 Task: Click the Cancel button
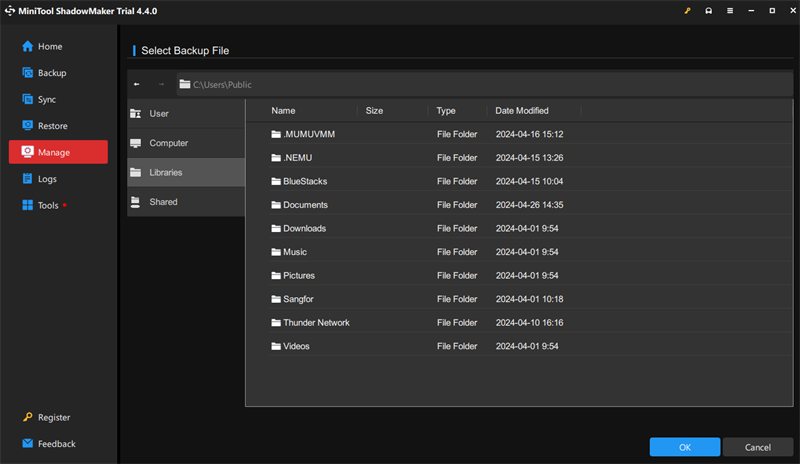pos(758,447)
